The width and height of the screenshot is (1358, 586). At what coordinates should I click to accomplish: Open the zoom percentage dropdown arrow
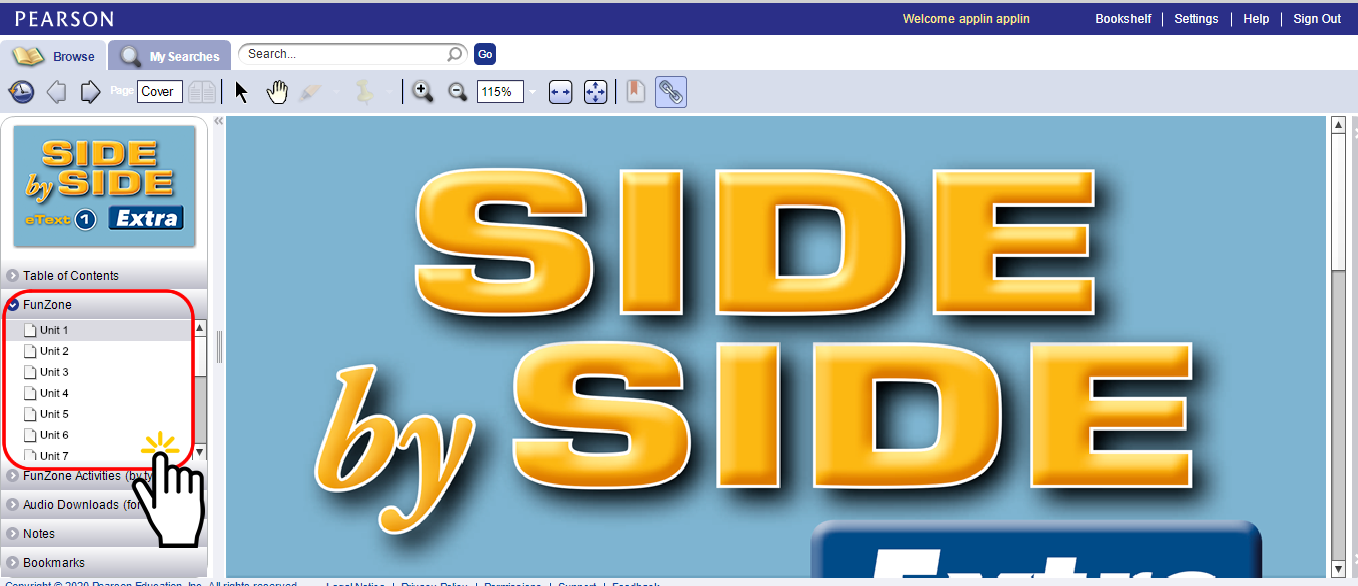click(x=532, y=92)
